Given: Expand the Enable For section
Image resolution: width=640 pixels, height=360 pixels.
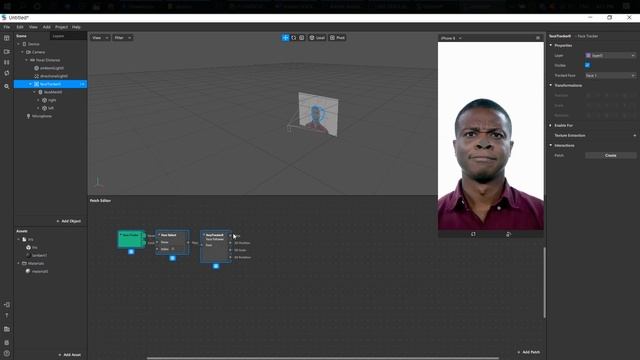Looking at the screenshot, I should (x=551, y=125).
